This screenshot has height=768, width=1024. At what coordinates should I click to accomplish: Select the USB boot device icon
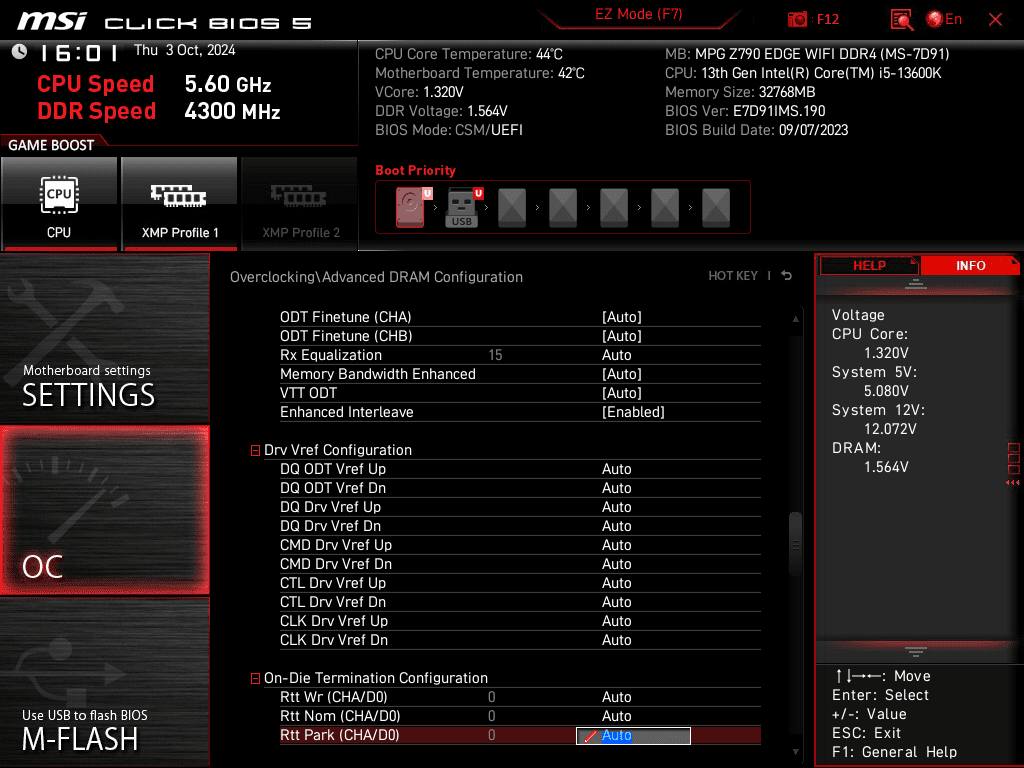pyautogui.click(x=463, y=208)
